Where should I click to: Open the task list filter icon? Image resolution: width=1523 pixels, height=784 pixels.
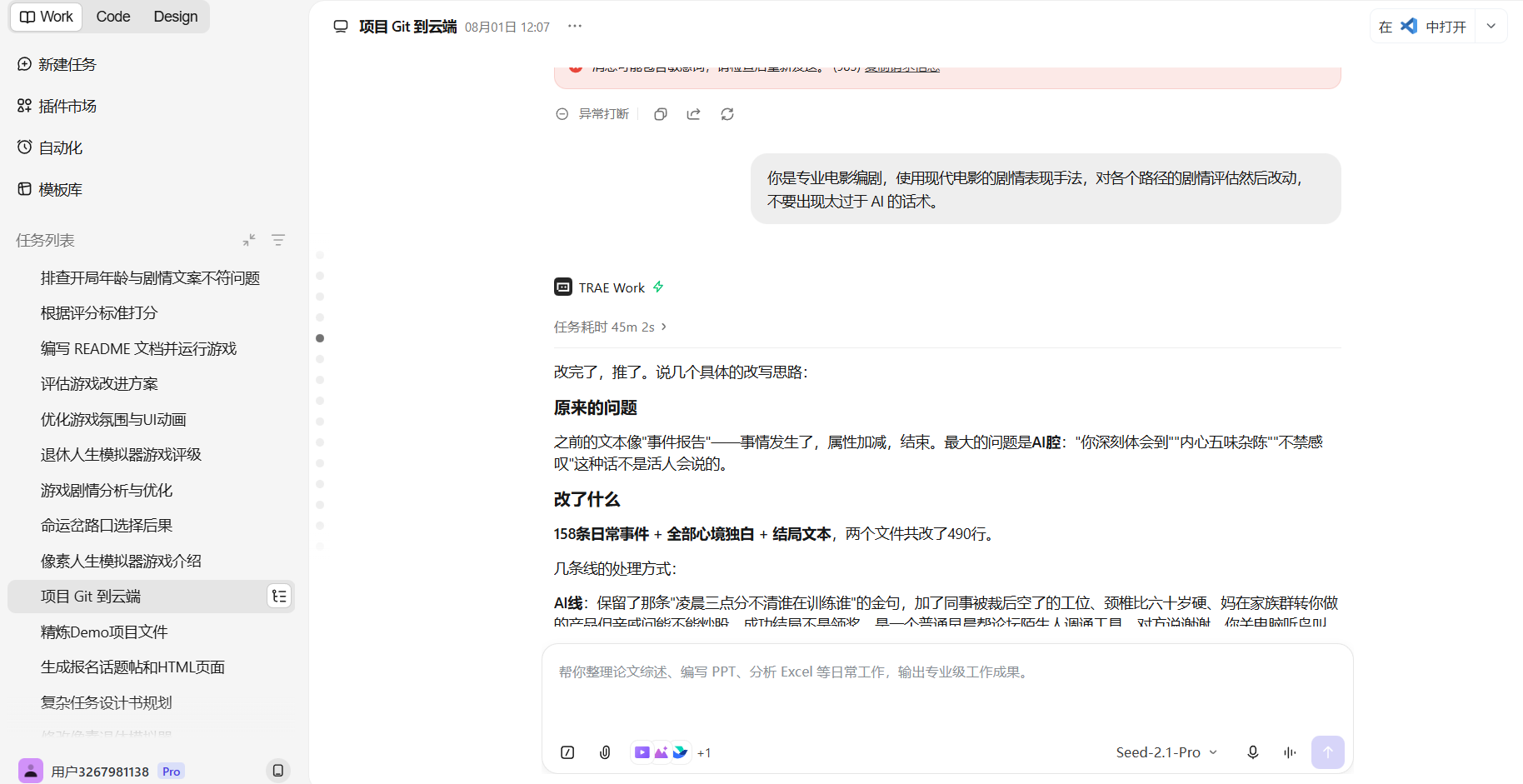click(278, 240)
